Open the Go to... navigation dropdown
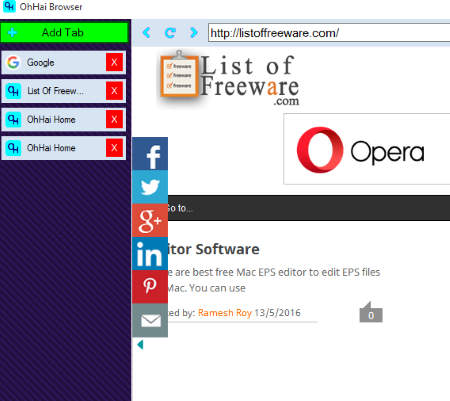Viewport: 450px width, 401px height. [x=308, y=208]
